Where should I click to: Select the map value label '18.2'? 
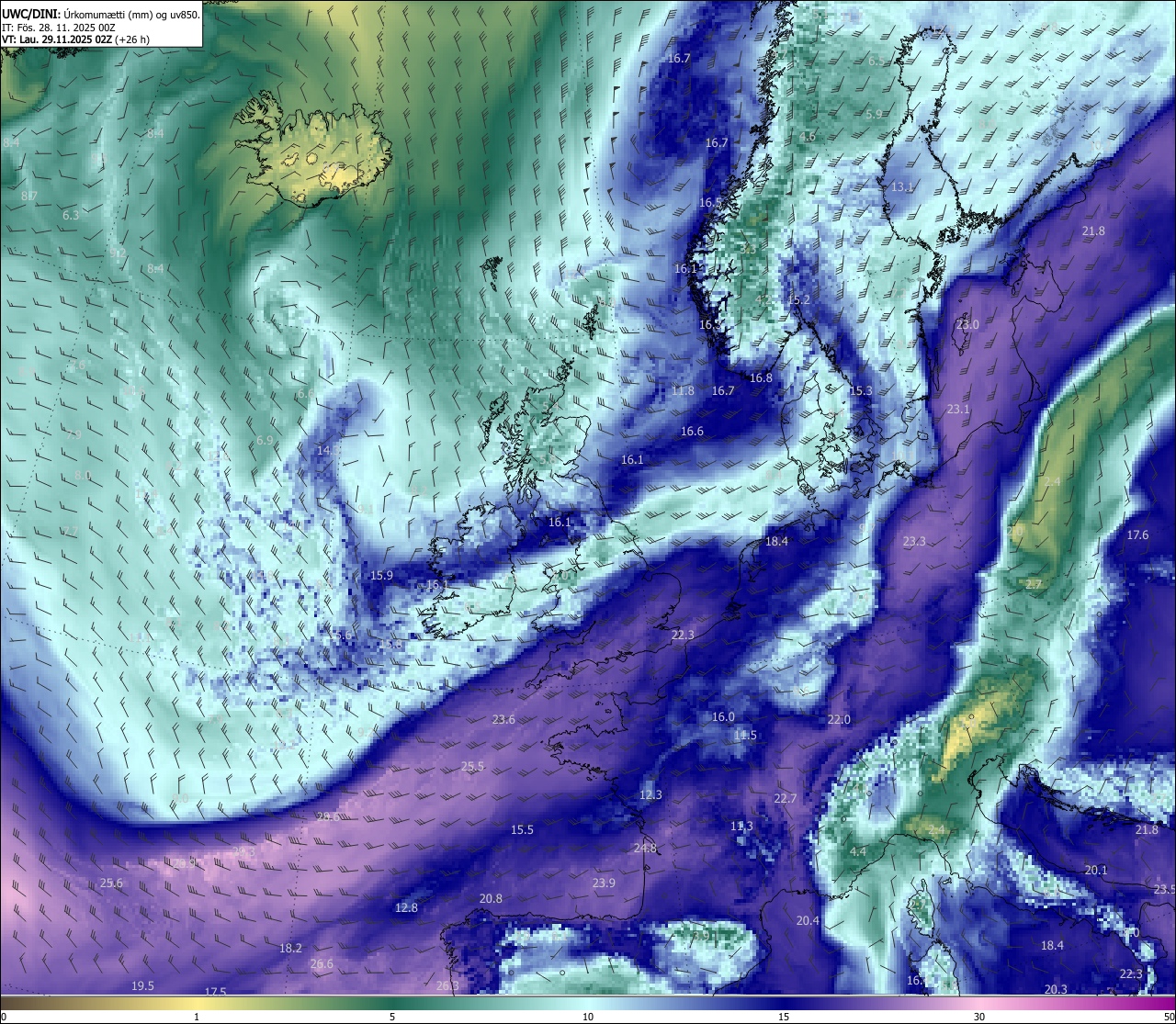coord(290,948)
